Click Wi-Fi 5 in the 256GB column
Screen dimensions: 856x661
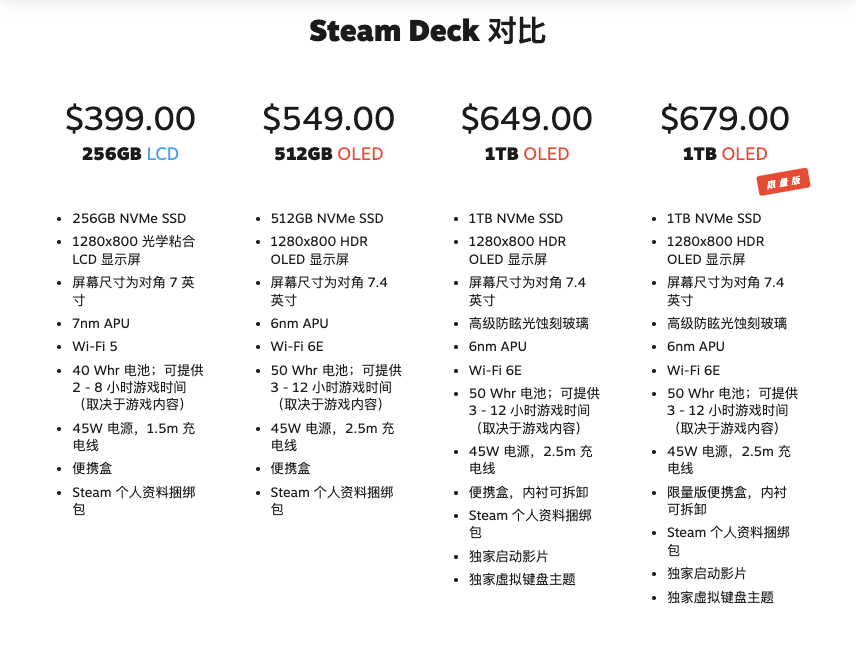[x=95, y=347]
